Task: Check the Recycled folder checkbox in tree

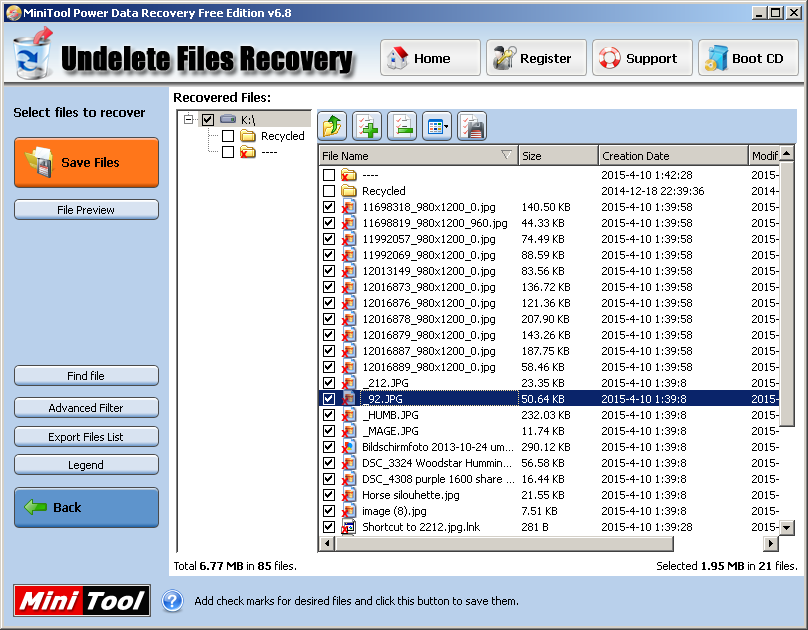Action: (x=228, y=136)
